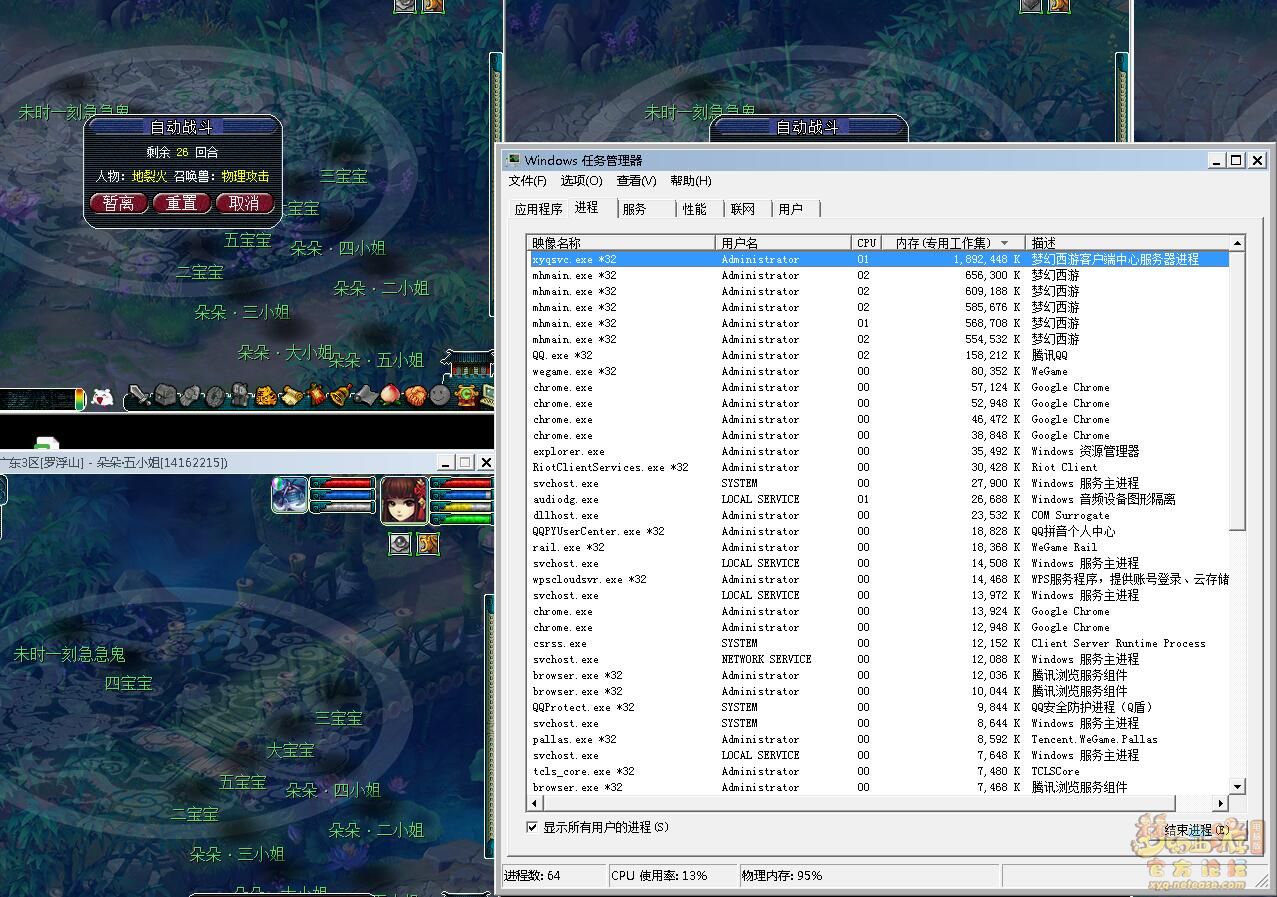Click the sword attack icon in game toolbar
This screenshot has height=897, width=1277.
click(x=140, y=396)
